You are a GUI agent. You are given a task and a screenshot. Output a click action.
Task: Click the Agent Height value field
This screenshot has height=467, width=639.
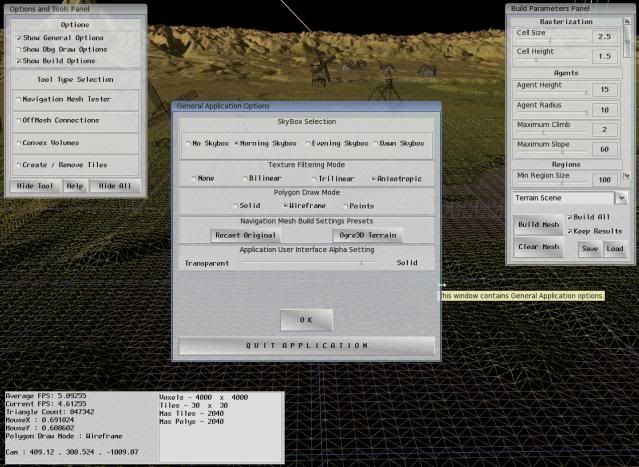605,90
